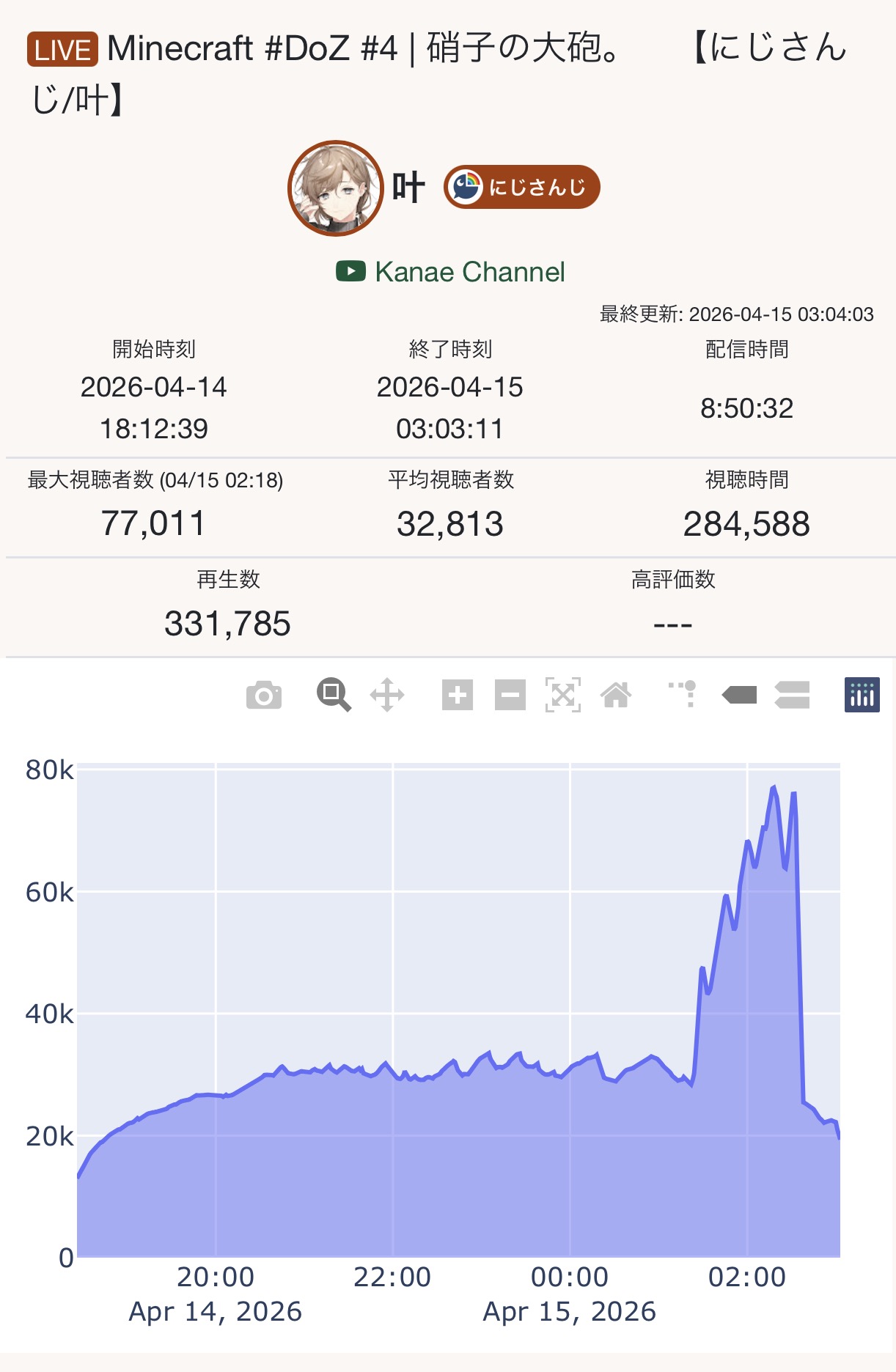The width and height of the screenshot is (896, 1372).
Task: Select the Pan arrows tool
Action: pyautogui.click(x=387, y=695)
